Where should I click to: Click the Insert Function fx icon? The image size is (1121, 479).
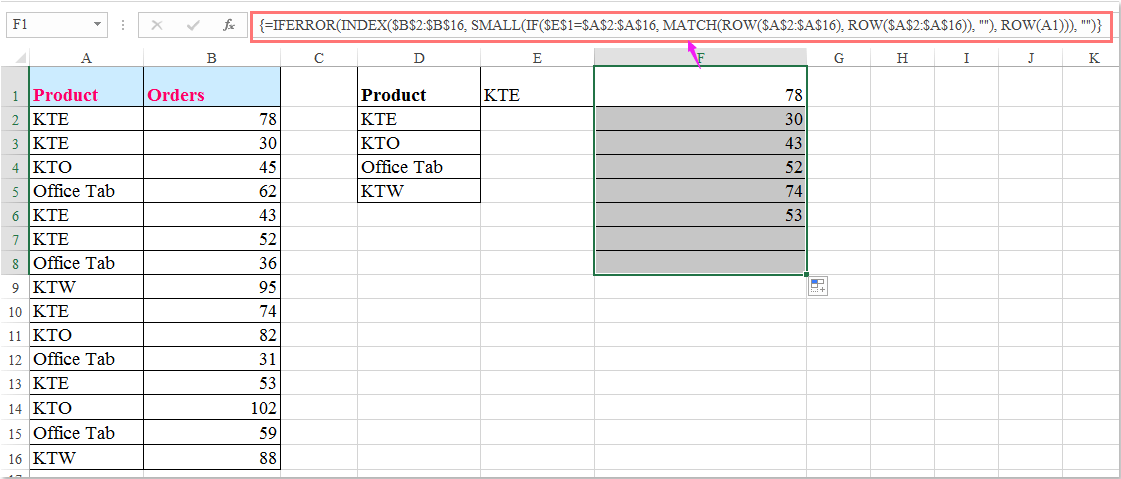[x=229, y=24]
